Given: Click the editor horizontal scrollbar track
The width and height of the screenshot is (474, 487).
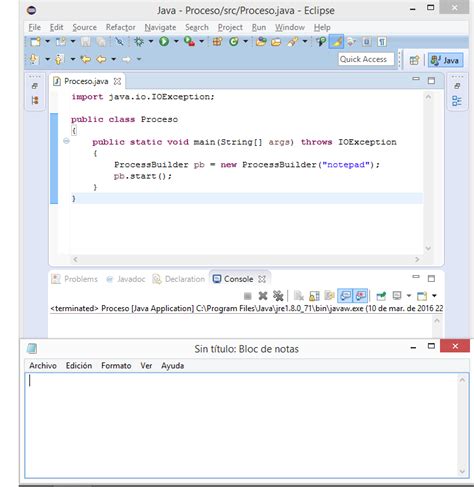Looking at the screenshot, I should [246, 259].
